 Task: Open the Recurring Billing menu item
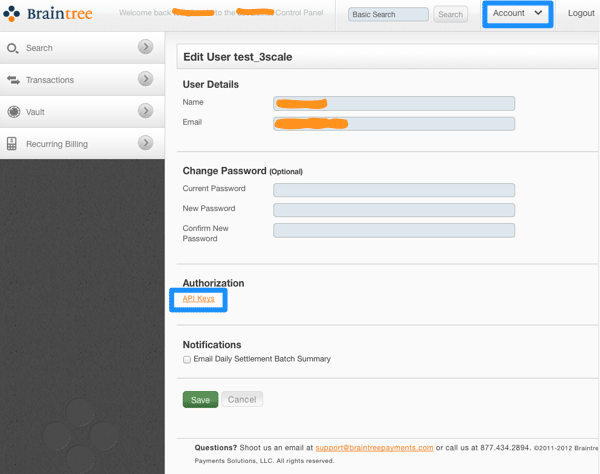pos(57,144)
